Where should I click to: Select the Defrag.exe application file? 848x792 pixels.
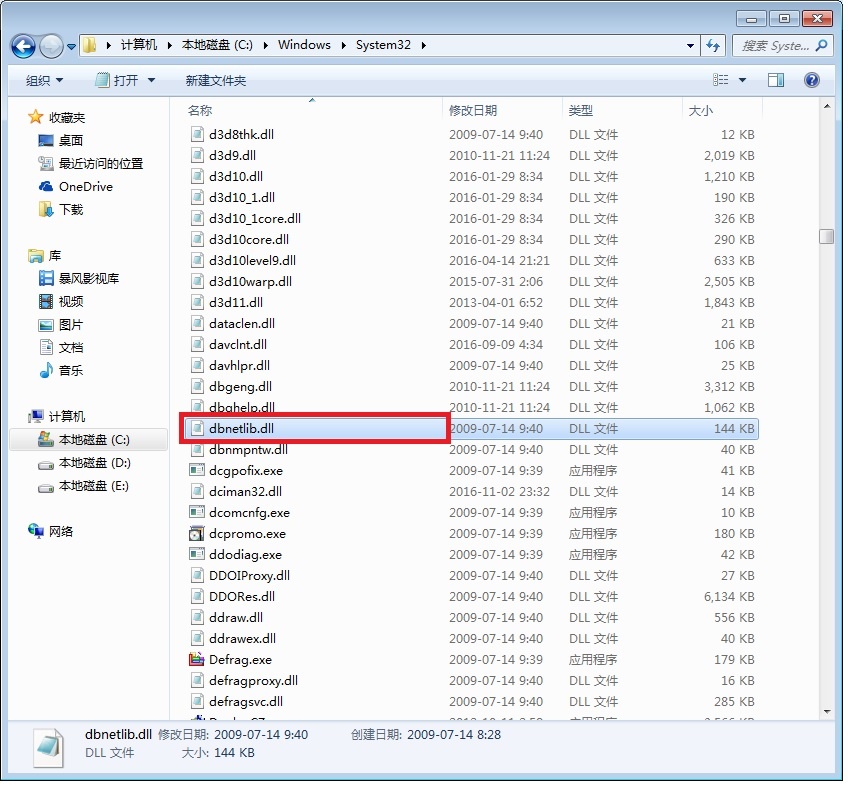[x=240, y=660]
